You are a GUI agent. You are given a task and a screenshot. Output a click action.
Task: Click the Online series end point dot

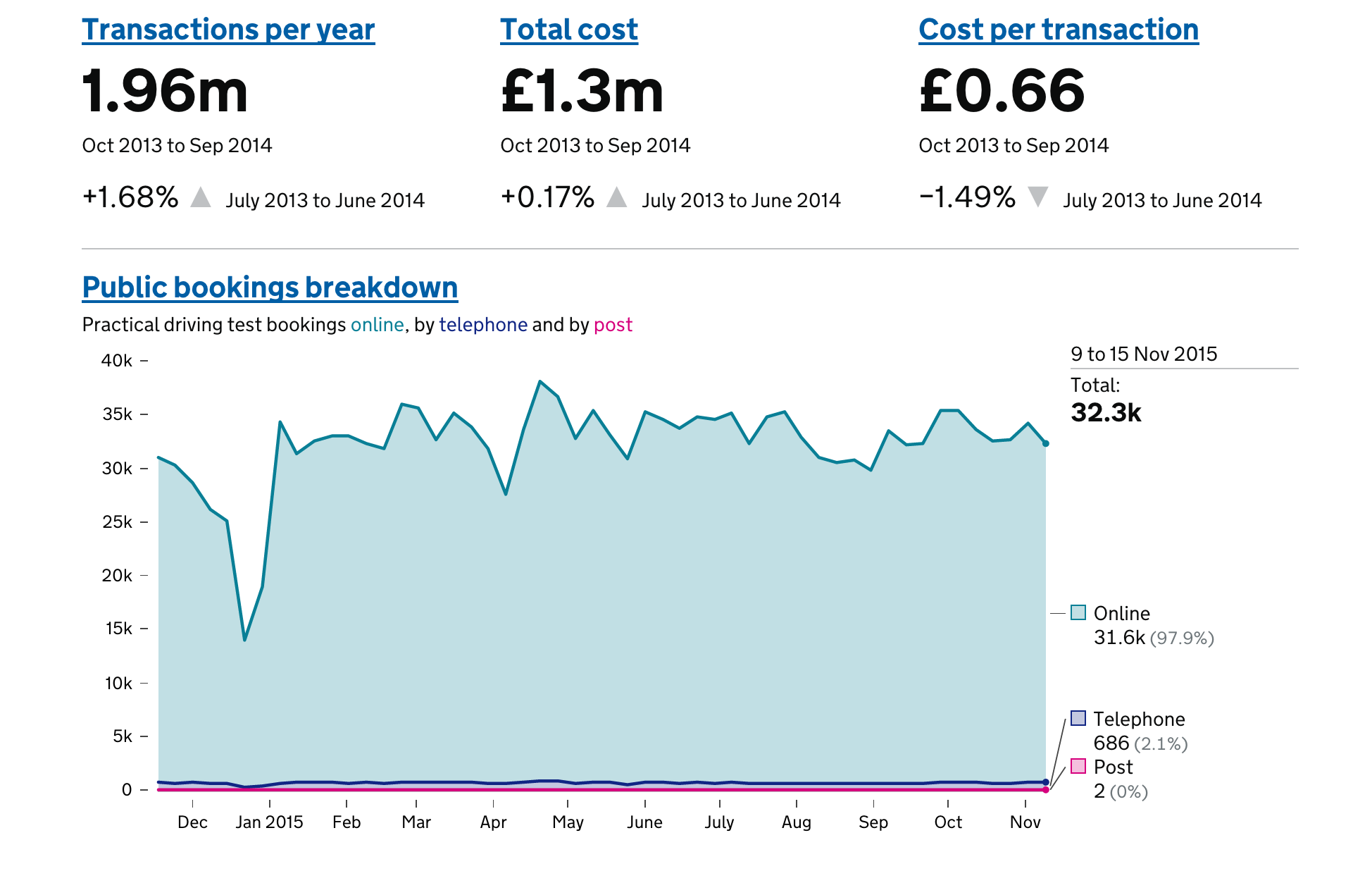point(1046,443)
